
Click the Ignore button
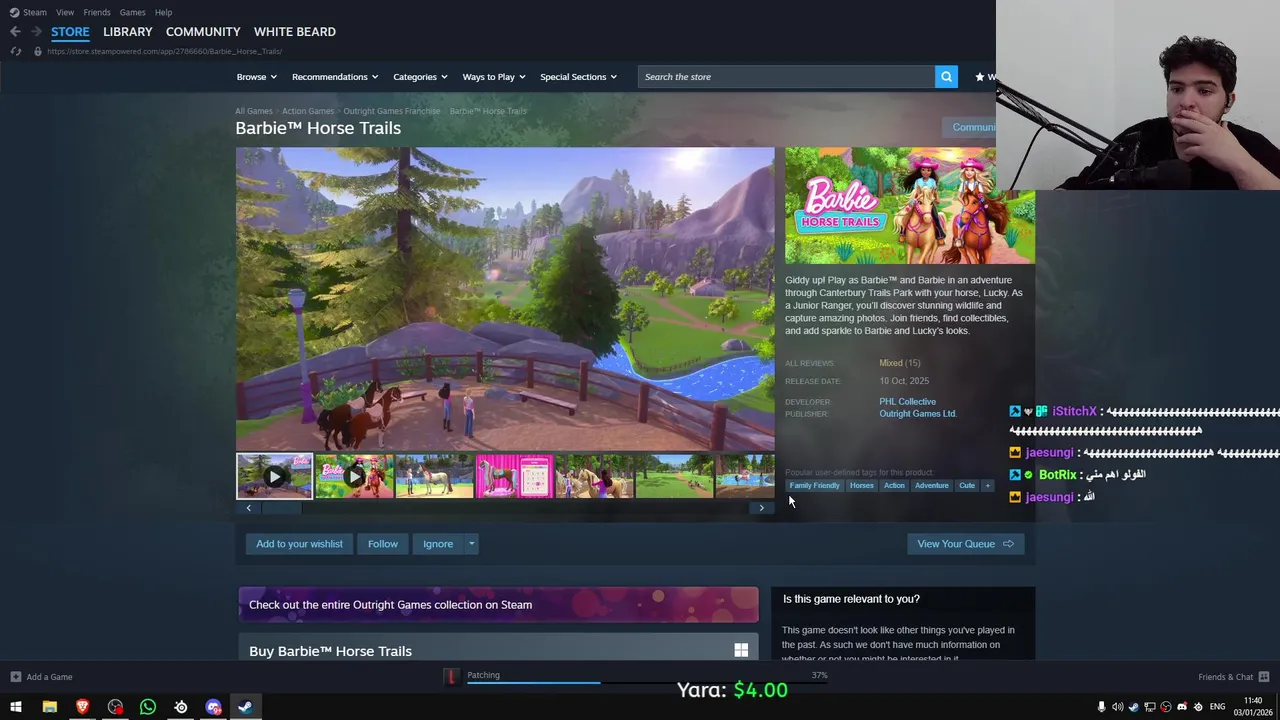click(438, 544)
